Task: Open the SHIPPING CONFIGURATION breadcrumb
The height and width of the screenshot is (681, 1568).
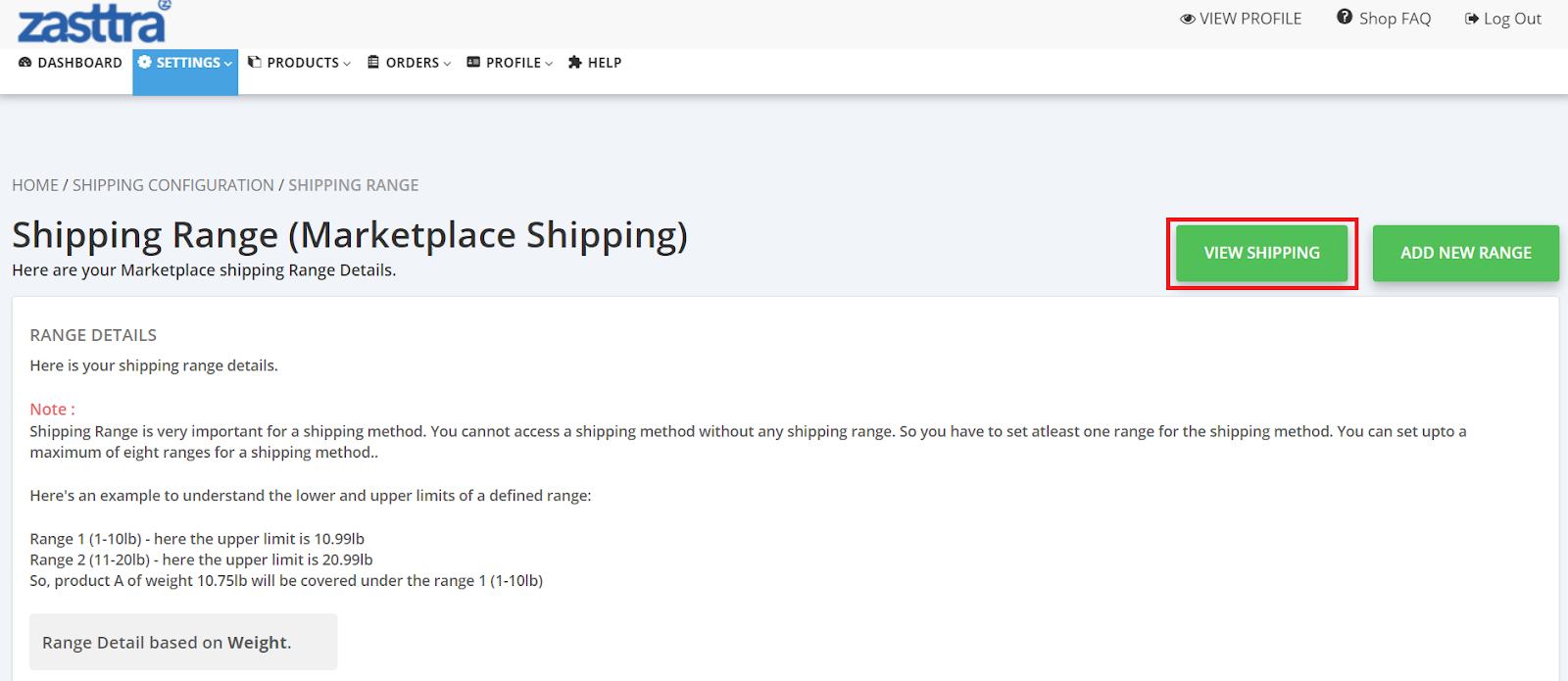Action: pyautogui.click(x=173, y=185)
